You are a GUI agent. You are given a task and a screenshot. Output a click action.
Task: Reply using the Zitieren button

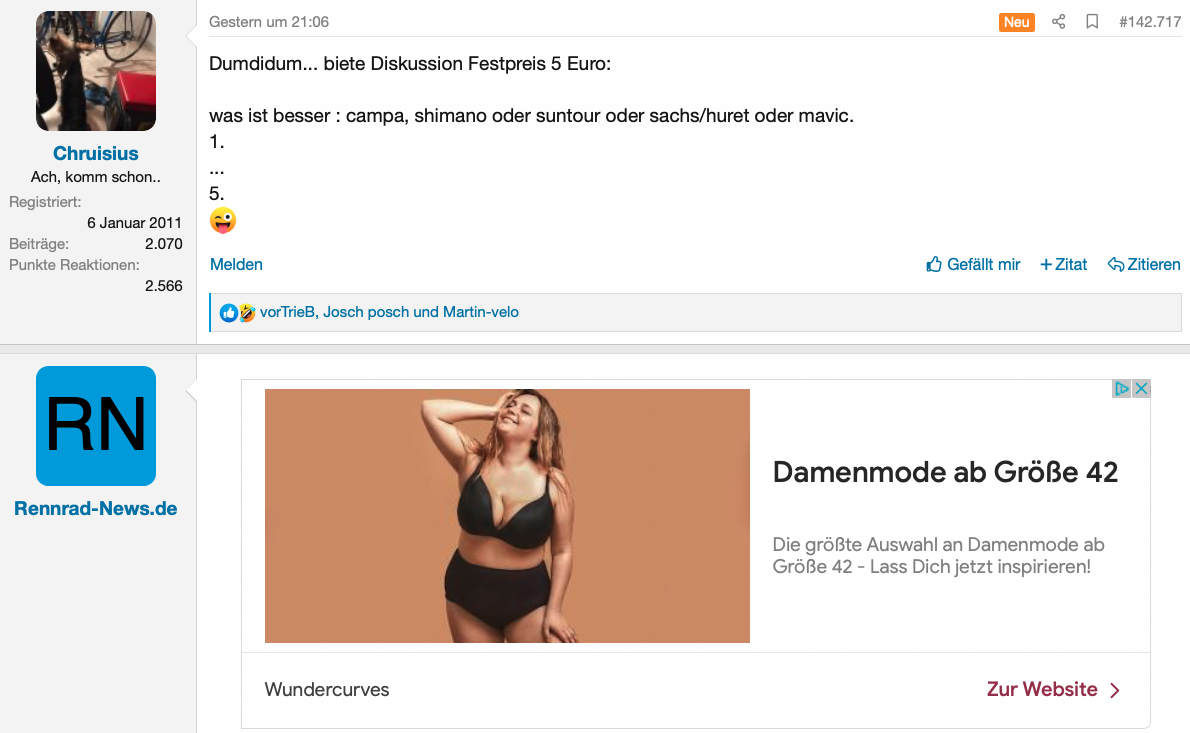(x=1144, y=264)
